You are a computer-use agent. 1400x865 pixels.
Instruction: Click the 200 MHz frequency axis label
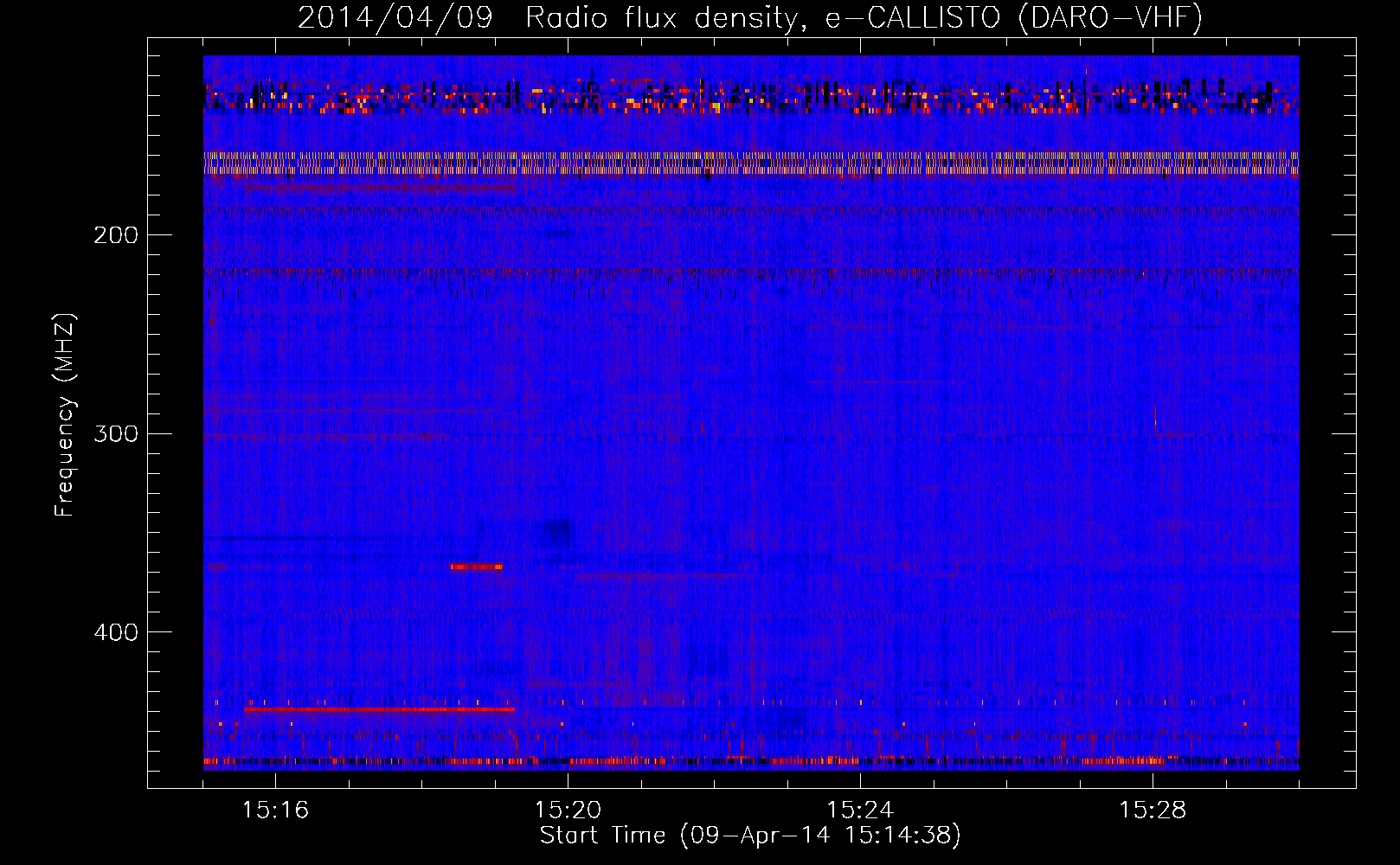(x=116, y=235)
